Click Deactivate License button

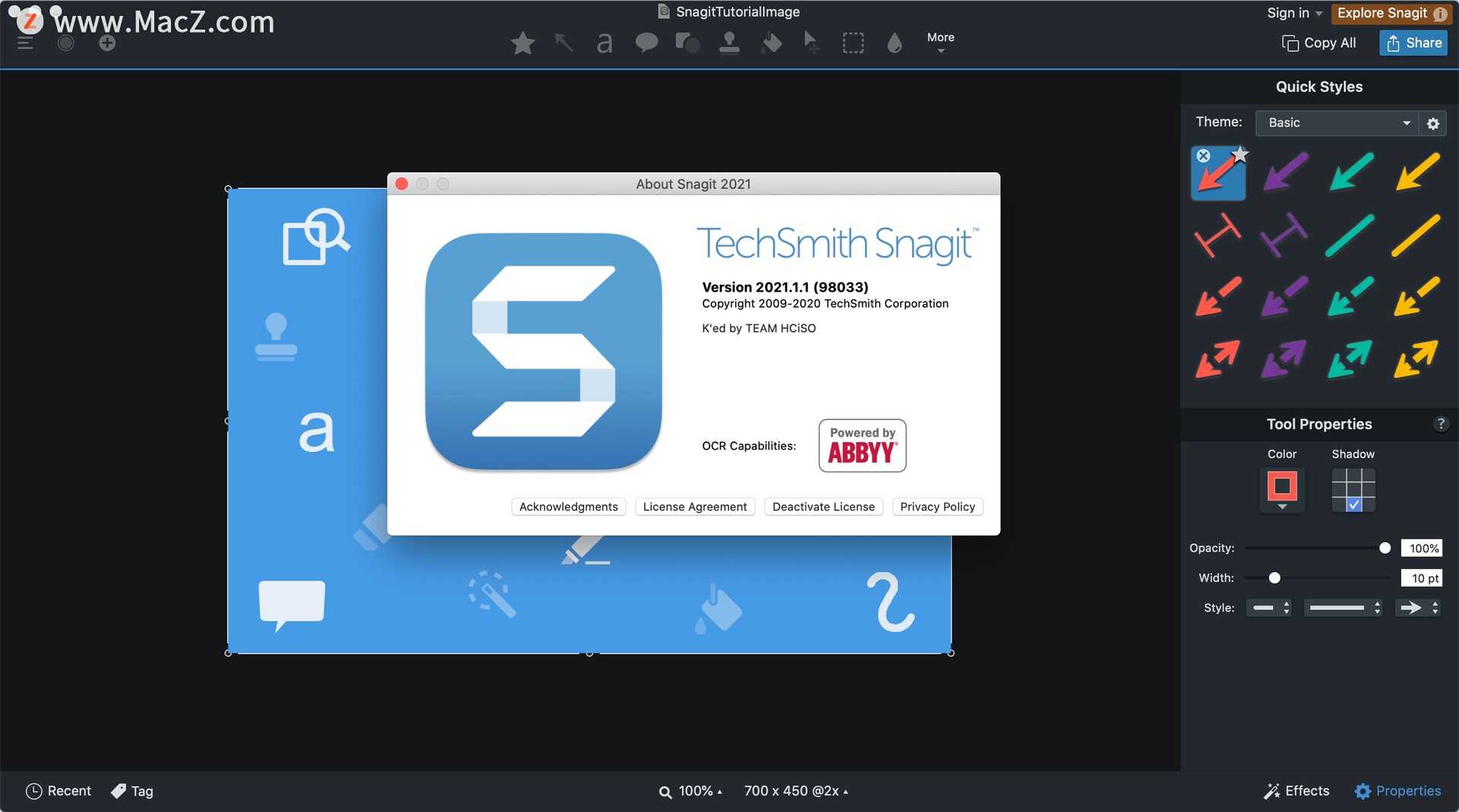(x=823, y=507)
